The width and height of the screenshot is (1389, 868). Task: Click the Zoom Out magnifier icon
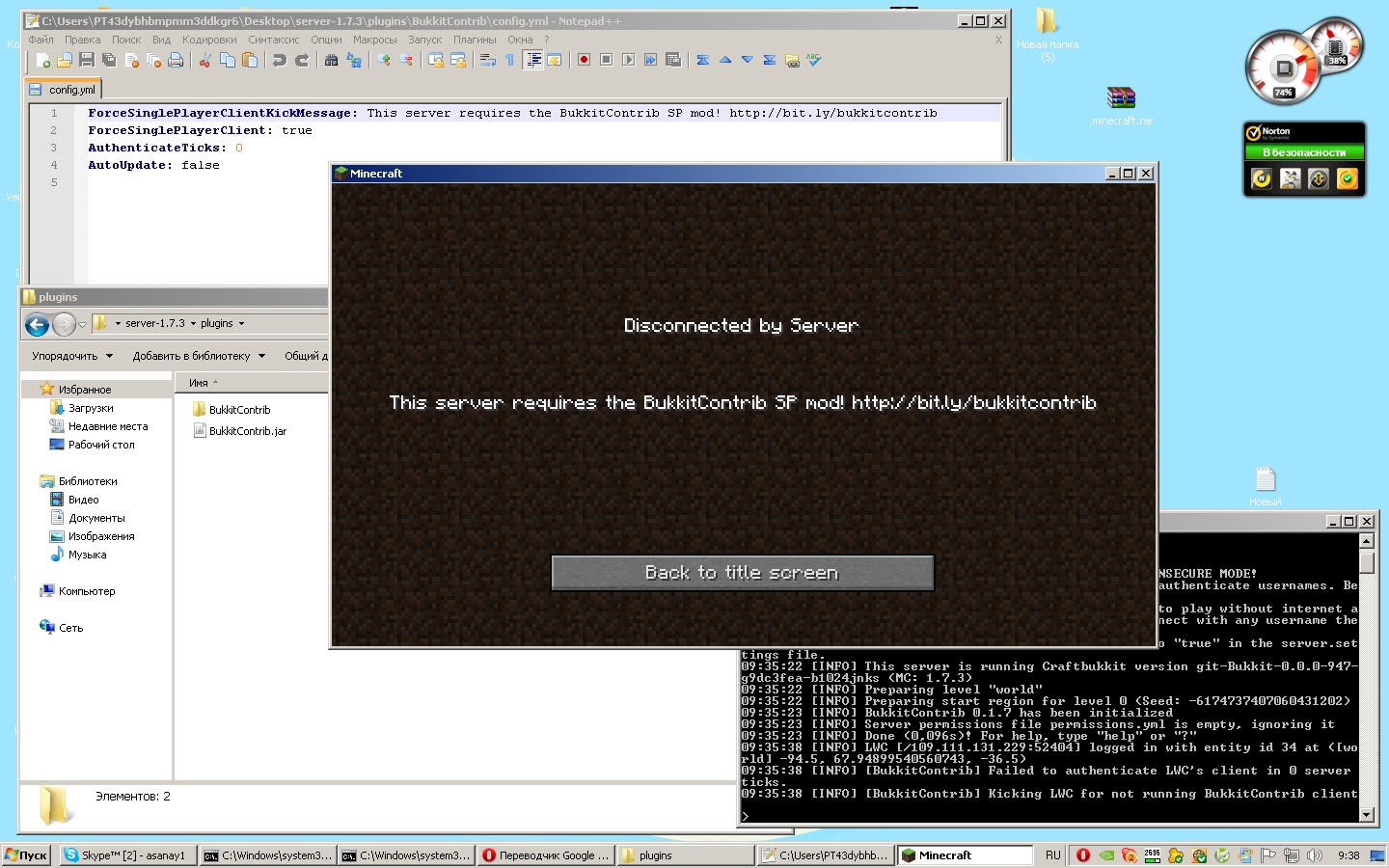[x=406, y=60]
